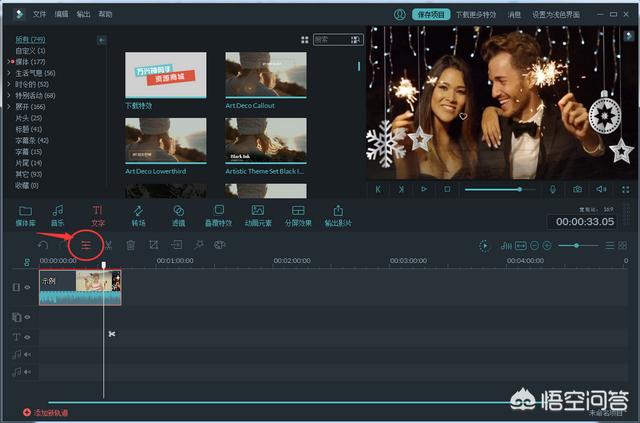Click the circled edit settings icon
This screenshot has width=640, height=423.
point(86,245)
